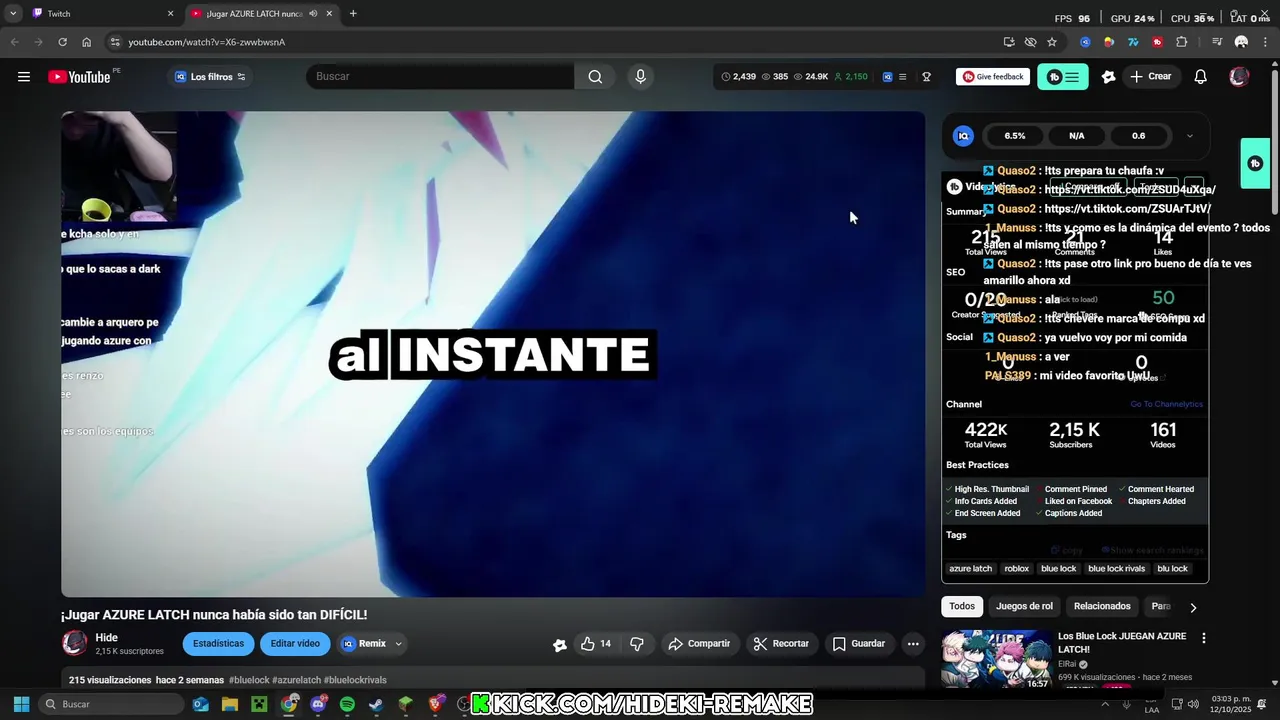Image resolution: width=1280 pixels, height=720 pixels.
Task: Select the azure latch tag
Action: coord(970,569)
